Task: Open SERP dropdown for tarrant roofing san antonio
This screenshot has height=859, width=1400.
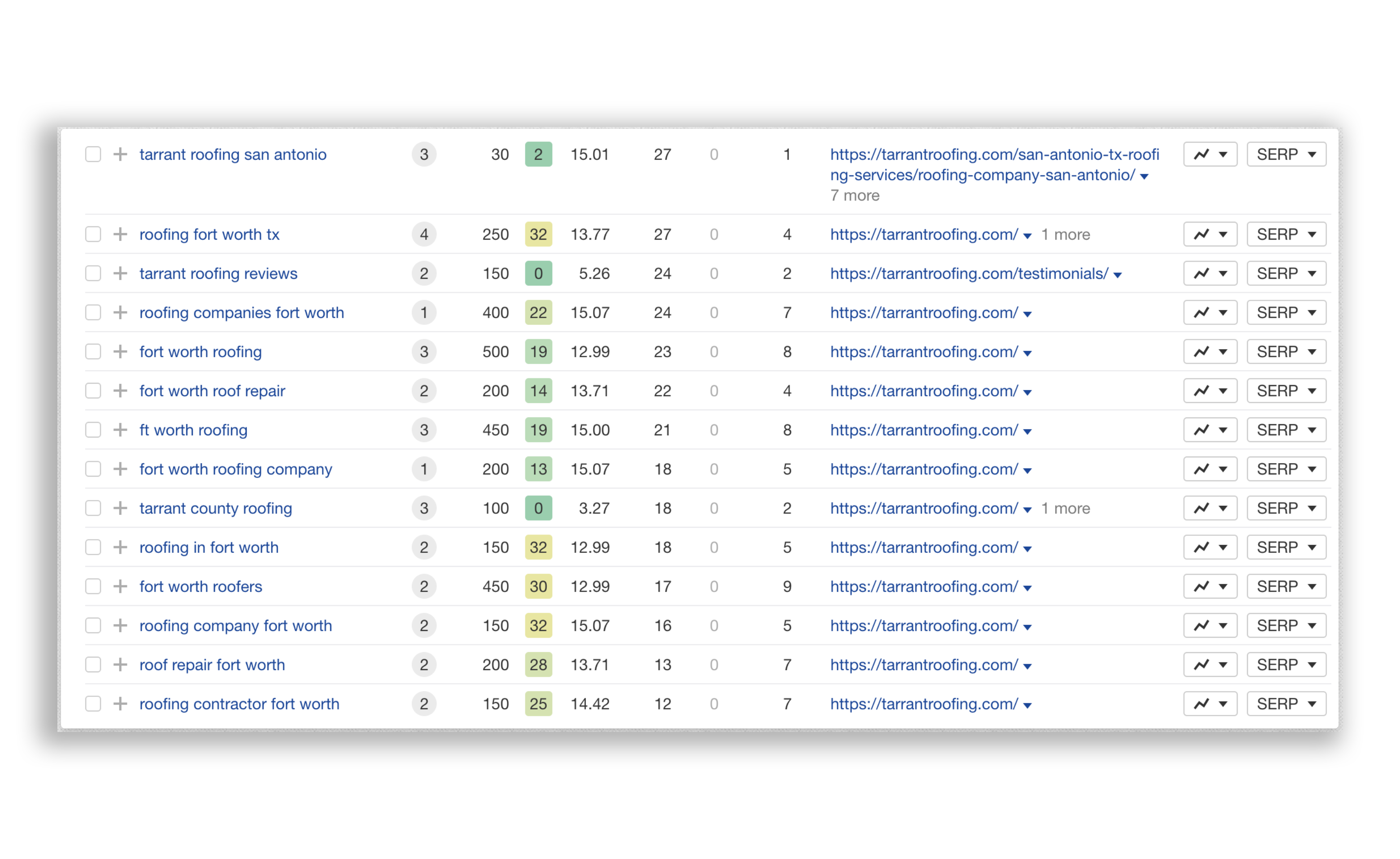Action: (x=1287, y=154)
